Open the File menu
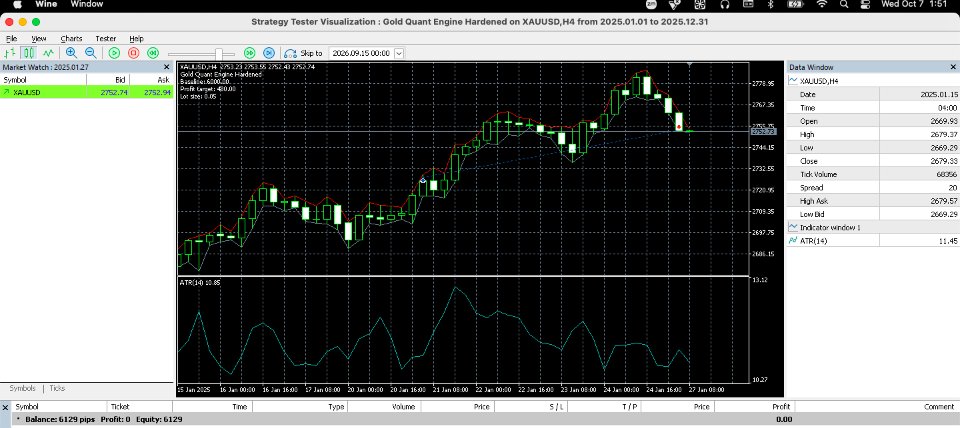 pos(11,39)
